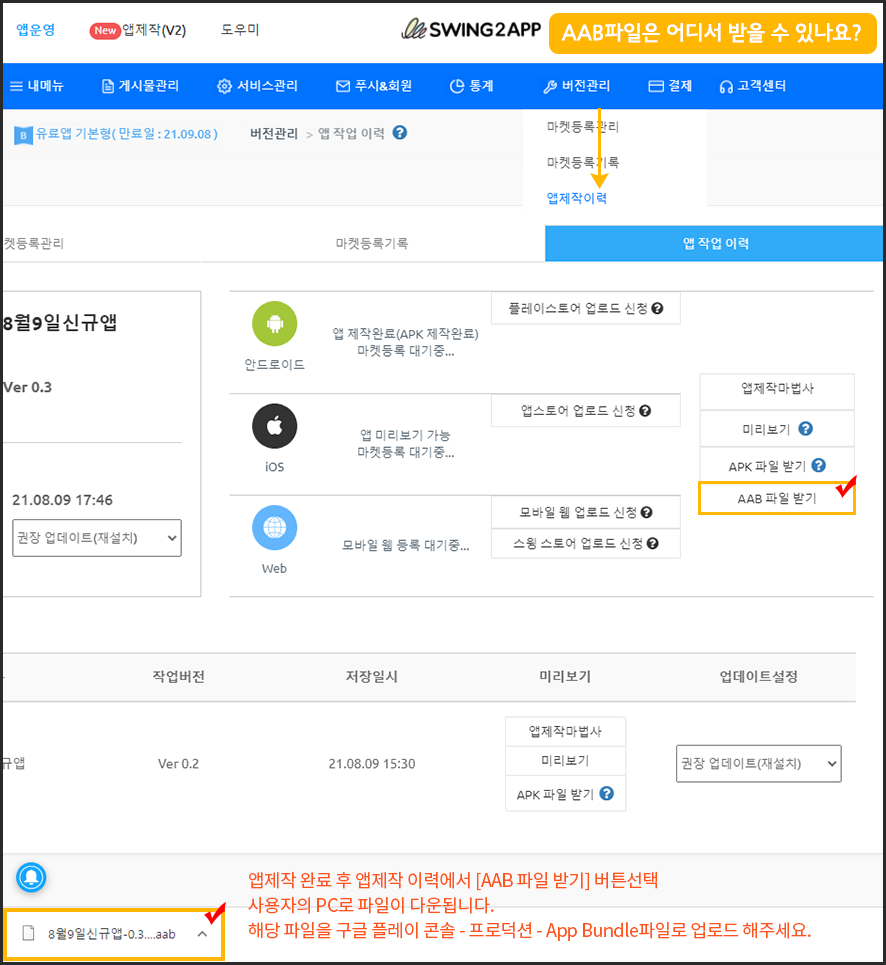Open the 버전관리 menu
The image size is (886, 965).
[576, 86]
